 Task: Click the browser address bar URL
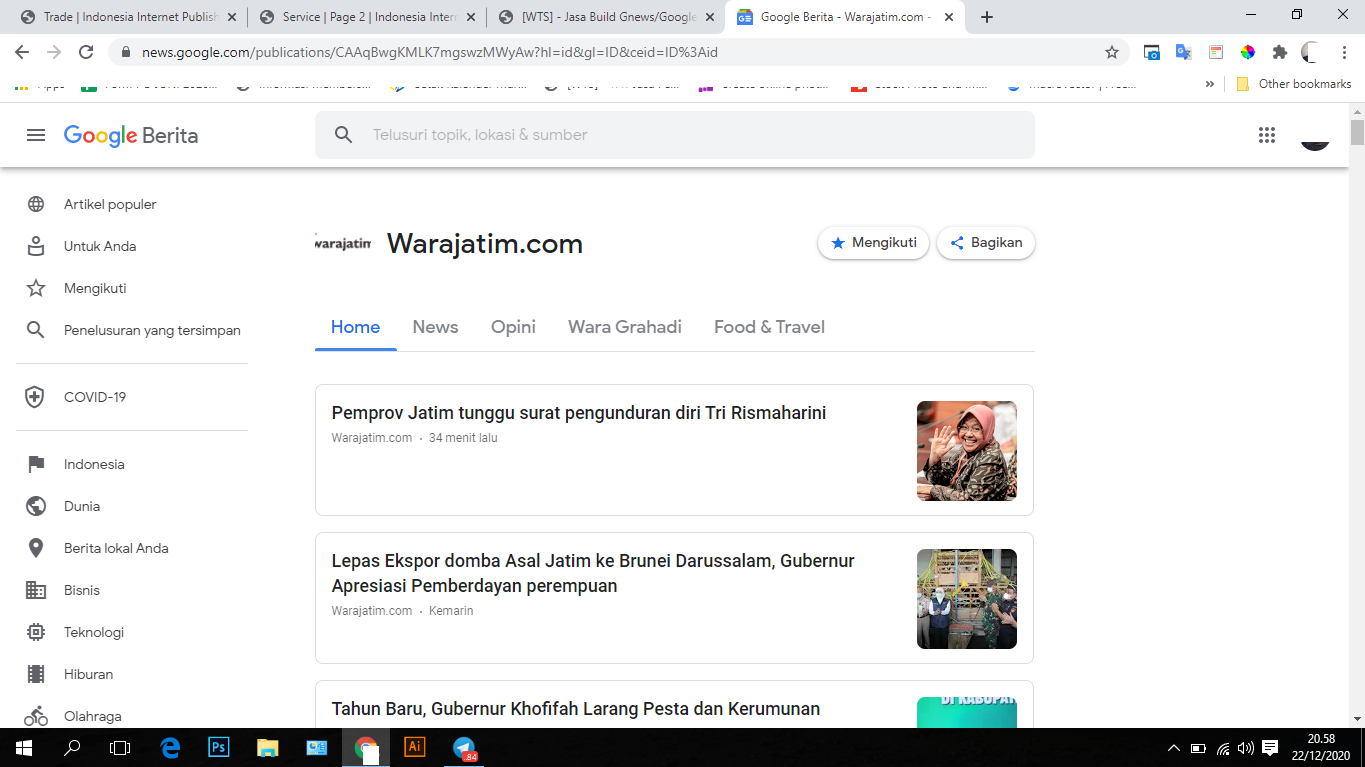(x=430, y=52)
